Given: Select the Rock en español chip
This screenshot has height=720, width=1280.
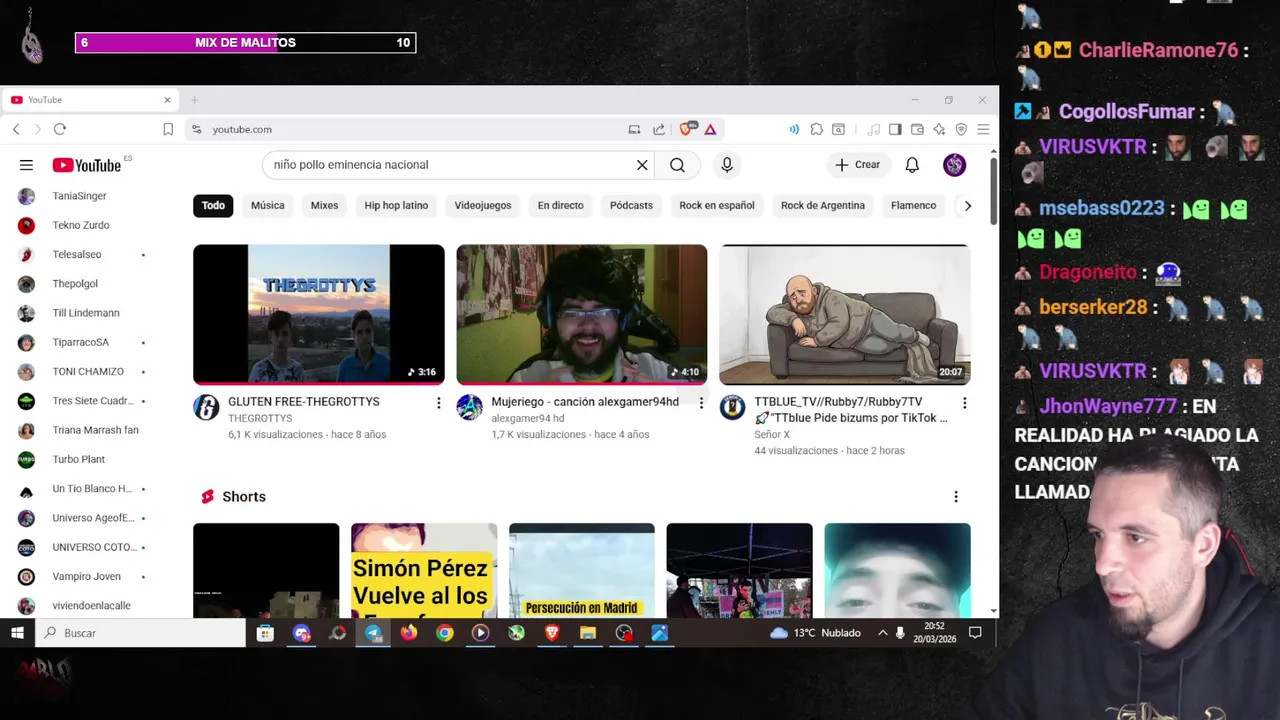Looking at the screenshot, I should [x=717, y=205].
